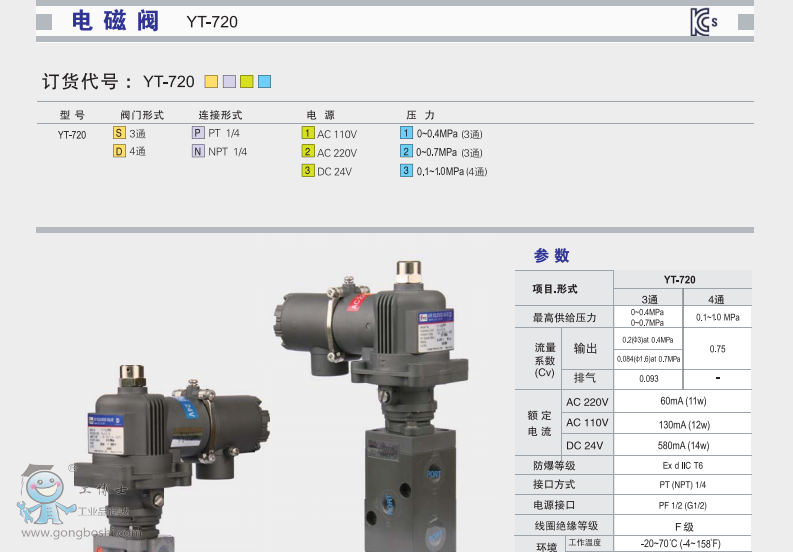Click blue code box 2 for 0~0.7MPa
This screenshot has height=552, width=793.
[x=406, y=151]
